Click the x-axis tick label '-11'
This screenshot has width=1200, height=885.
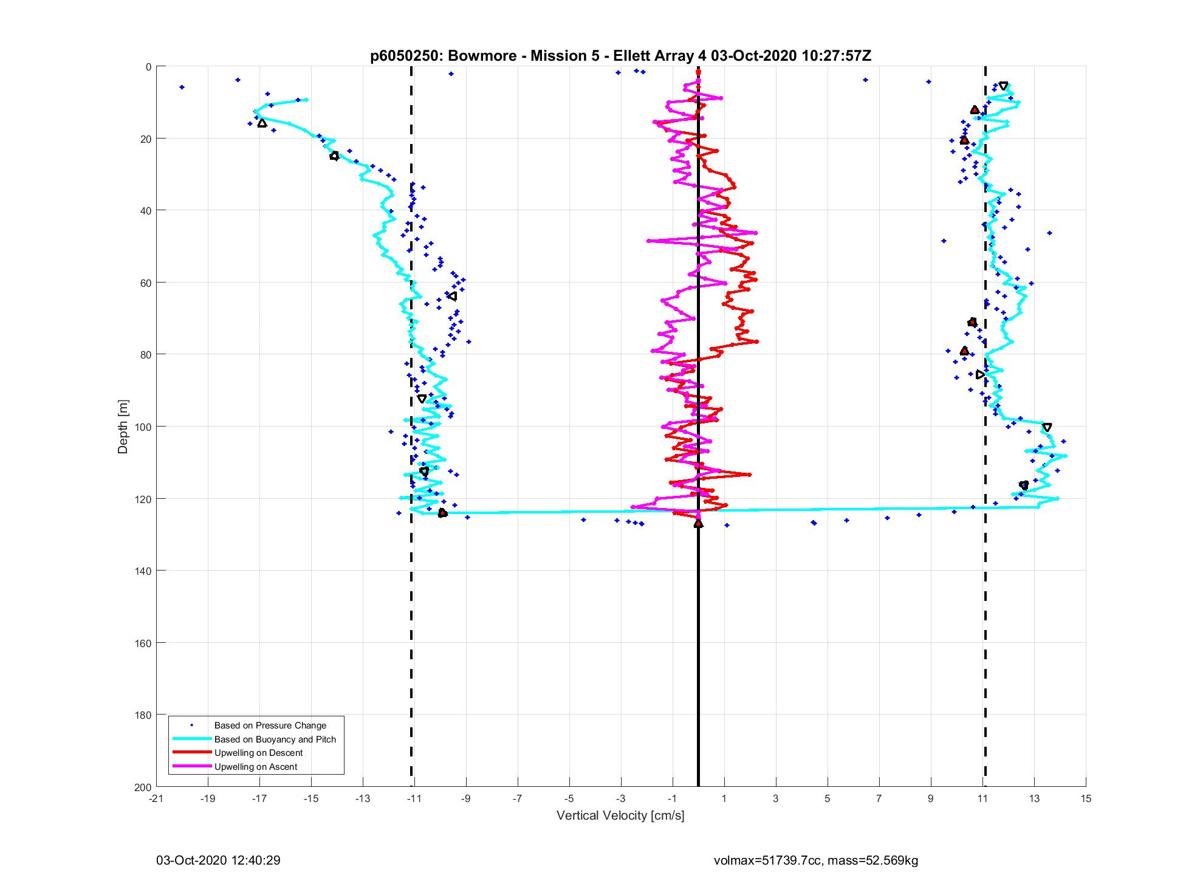point(414,799)
